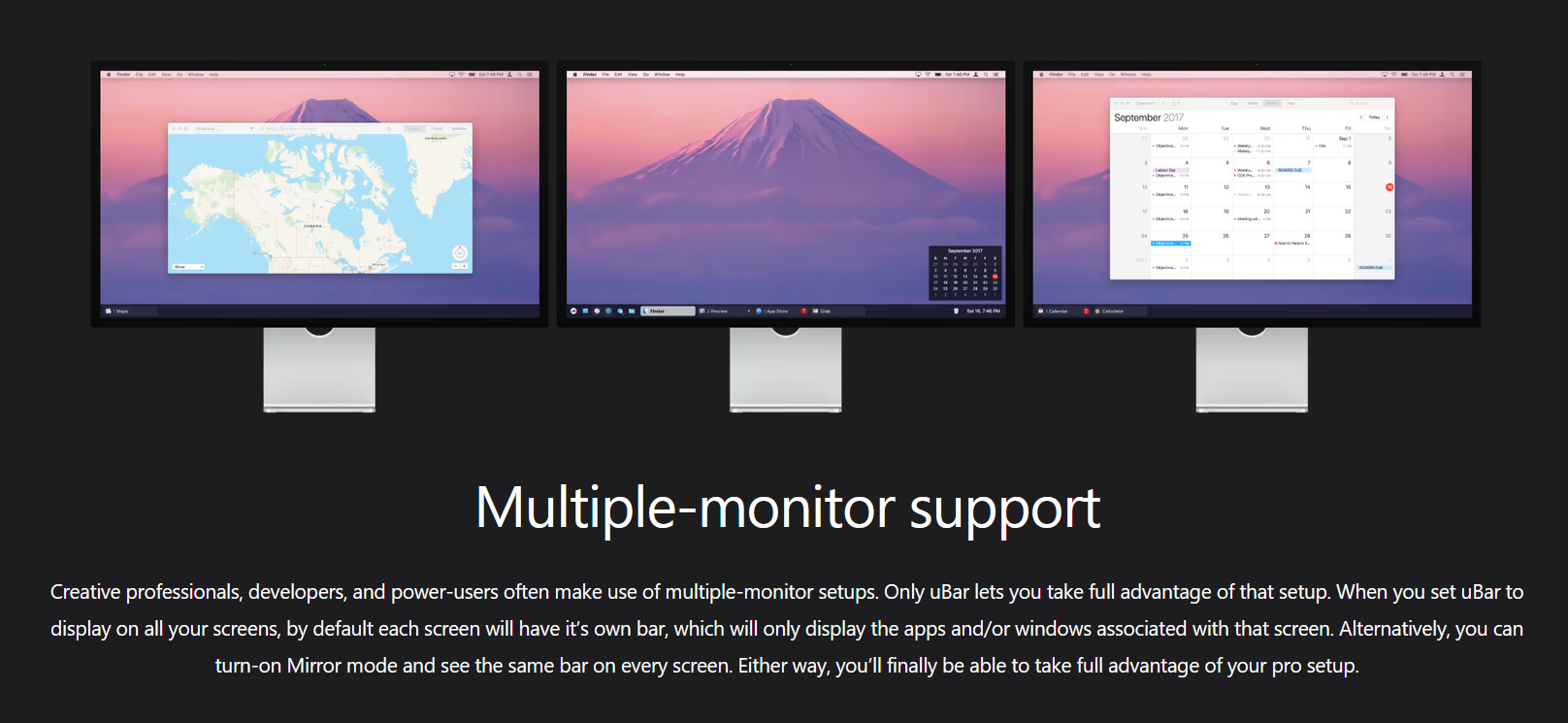This screenshot has height=723, width=1568.
Task: Expand the Preview windows arrow in uBar
Action: tap(749, 311)
